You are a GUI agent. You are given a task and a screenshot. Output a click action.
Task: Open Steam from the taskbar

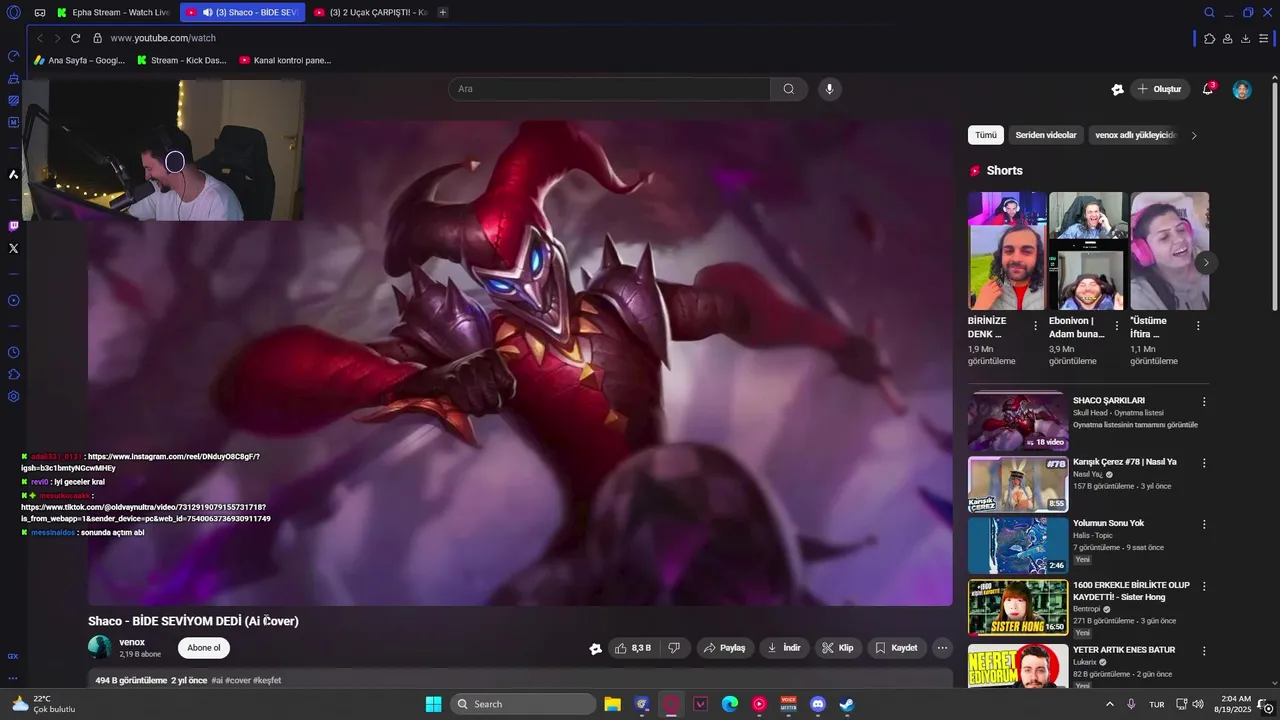coord(847,704)
